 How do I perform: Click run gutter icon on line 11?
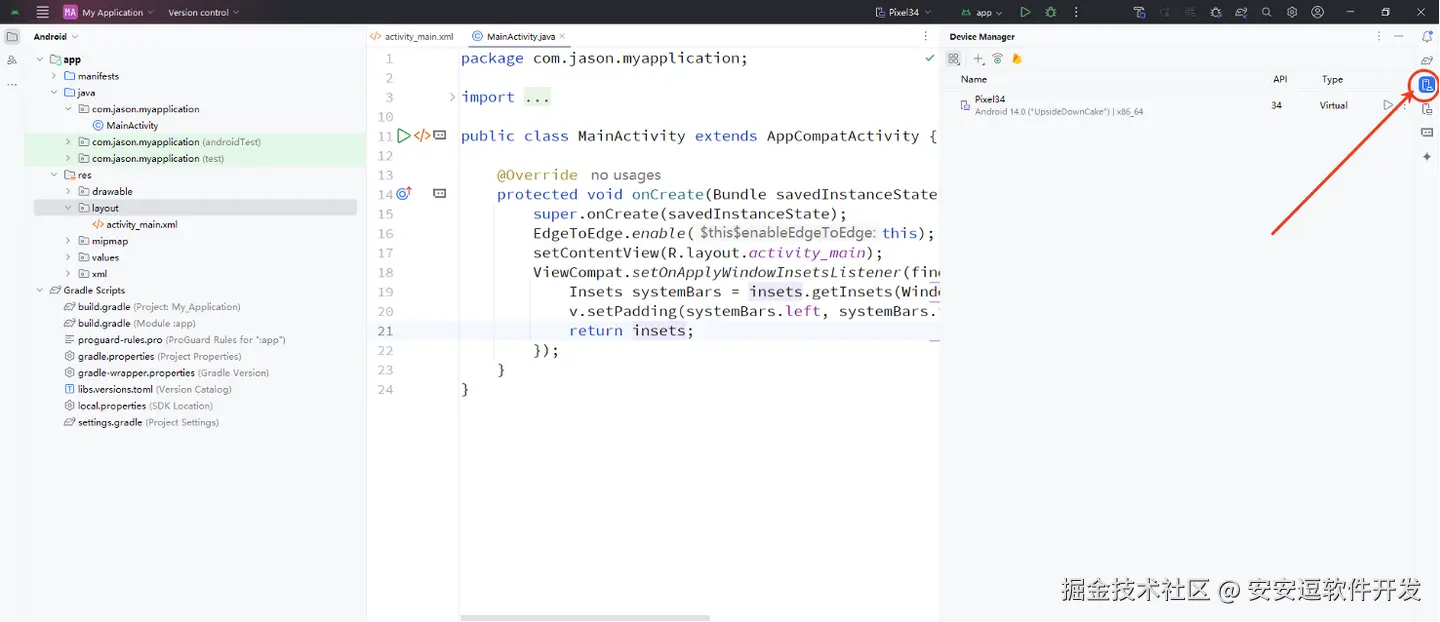point(404,136)
